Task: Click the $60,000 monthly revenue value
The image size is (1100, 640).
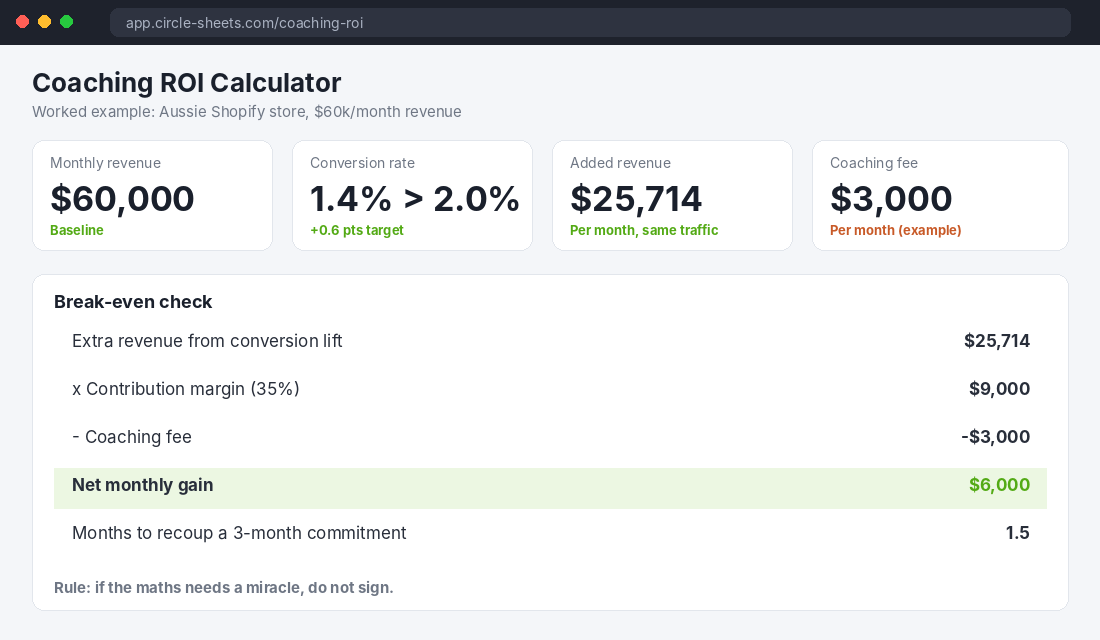Action: coord(122,199)
